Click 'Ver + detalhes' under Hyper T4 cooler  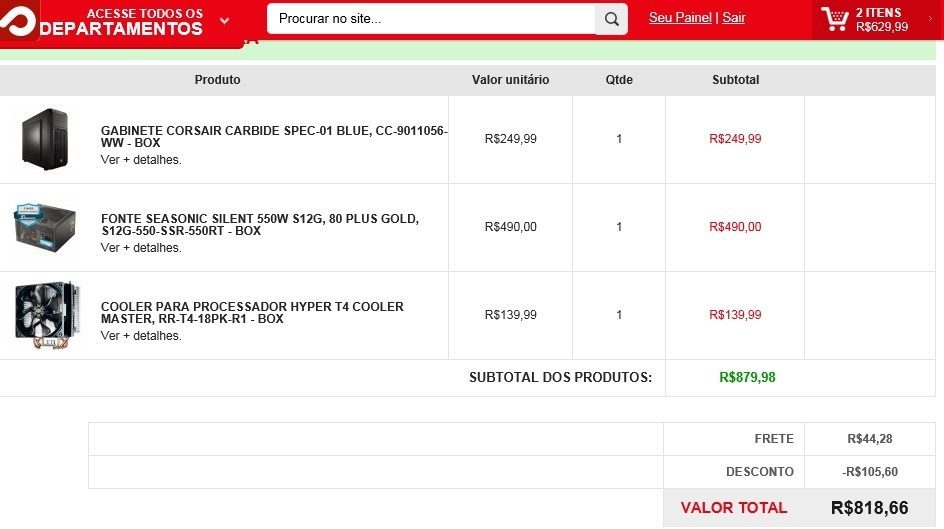click(141, 336)
